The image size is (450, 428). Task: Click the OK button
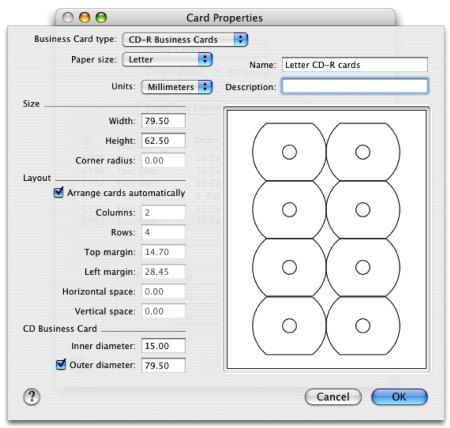click(399, 397)
